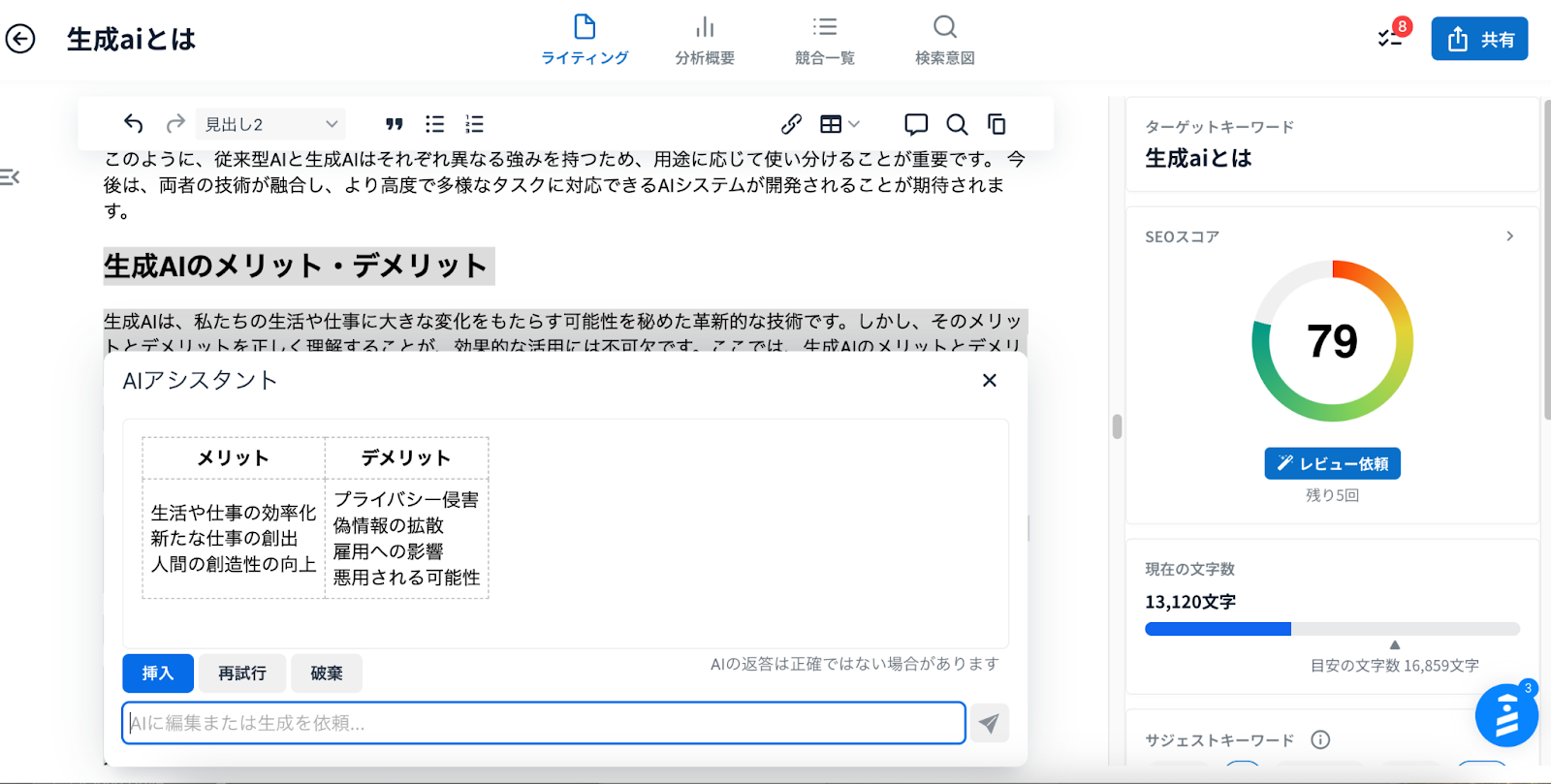Click the プライバシー侵害 table cell text
1551x784 pixels.
click(x=406, y=500)
